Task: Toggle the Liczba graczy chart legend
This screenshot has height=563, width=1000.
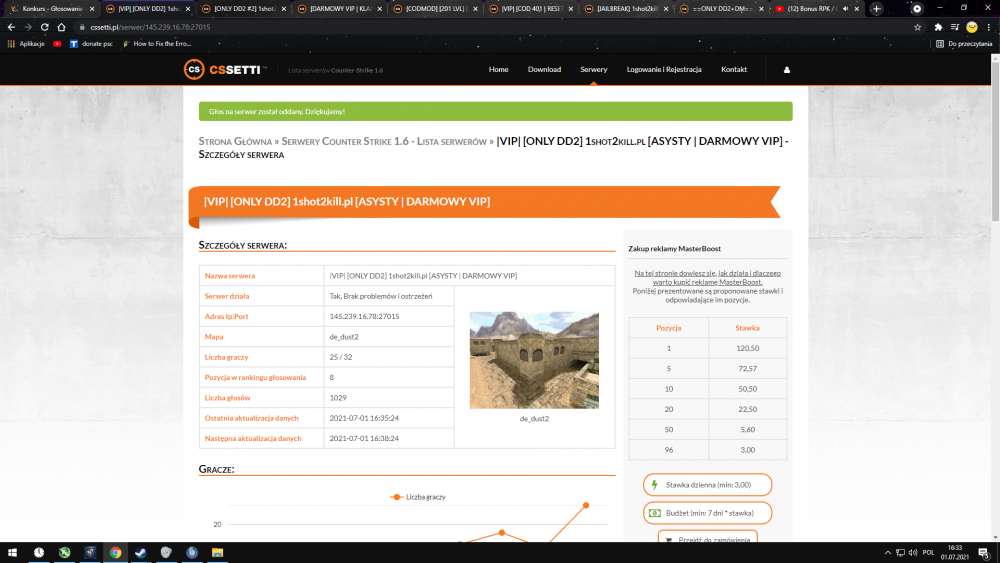Action: [418, 497]
